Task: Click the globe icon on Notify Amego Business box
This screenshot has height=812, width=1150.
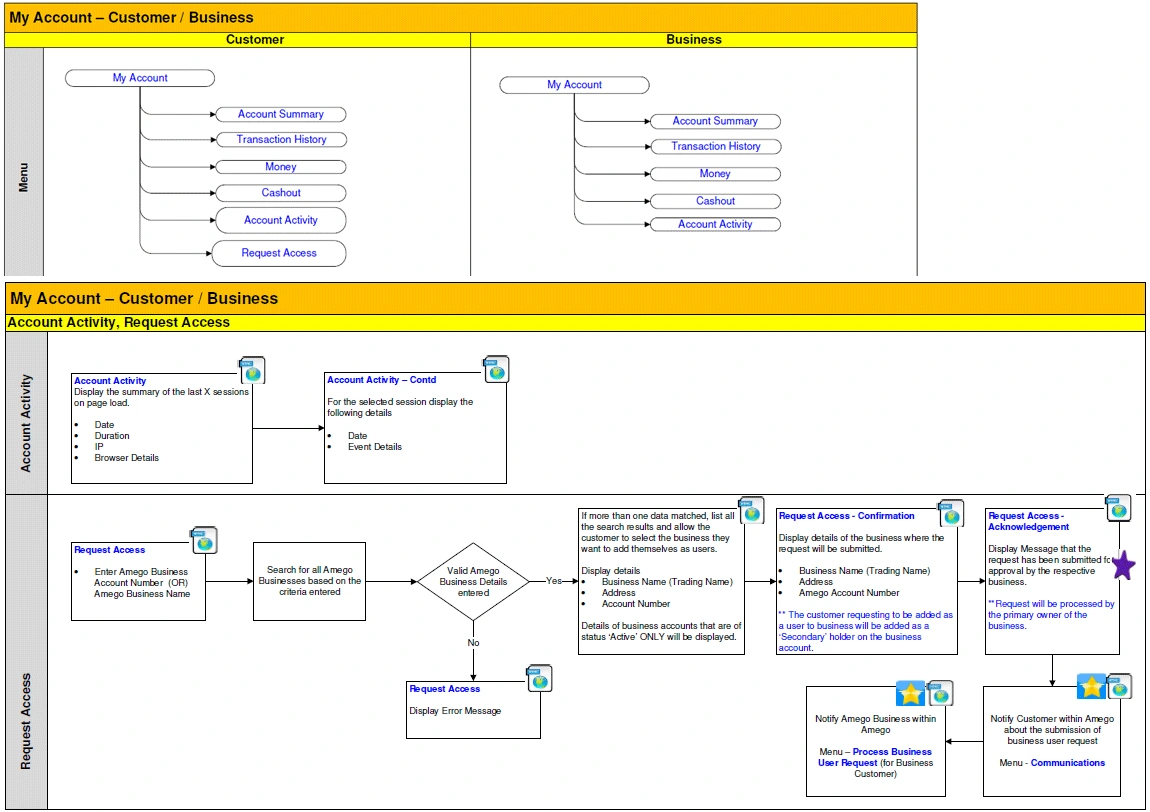Action: point(940,693)
